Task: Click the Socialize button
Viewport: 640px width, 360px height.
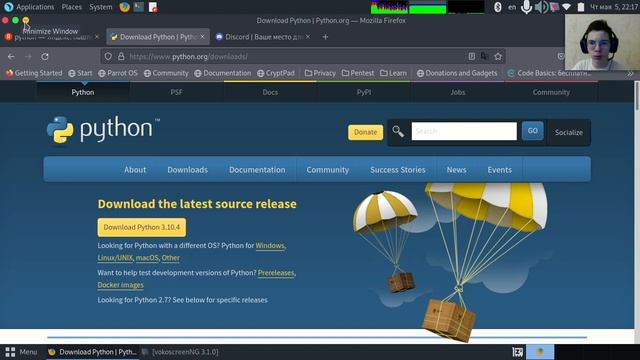Action: click(x=569, y=132)
